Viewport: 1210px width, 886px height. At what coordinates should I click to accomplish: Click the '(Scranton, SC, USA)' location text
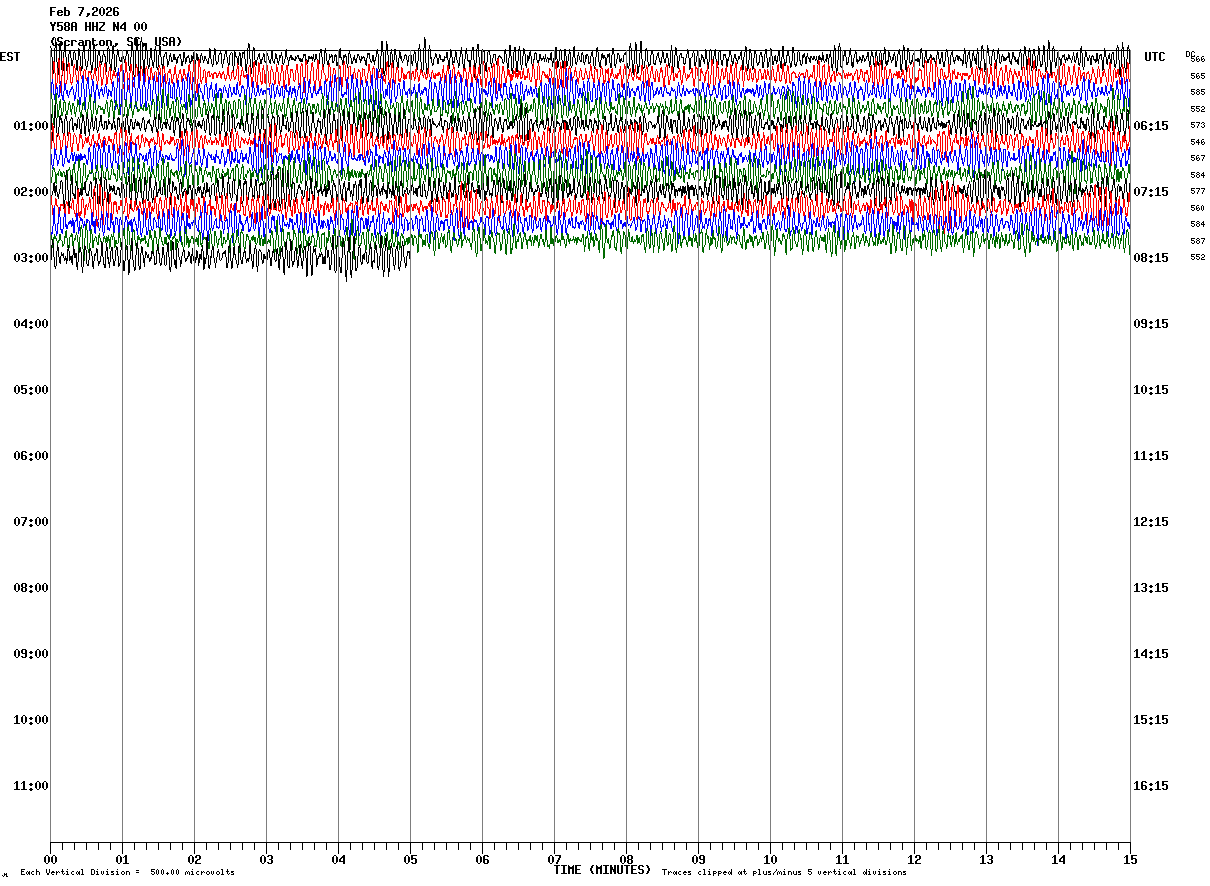pos(116,42)
